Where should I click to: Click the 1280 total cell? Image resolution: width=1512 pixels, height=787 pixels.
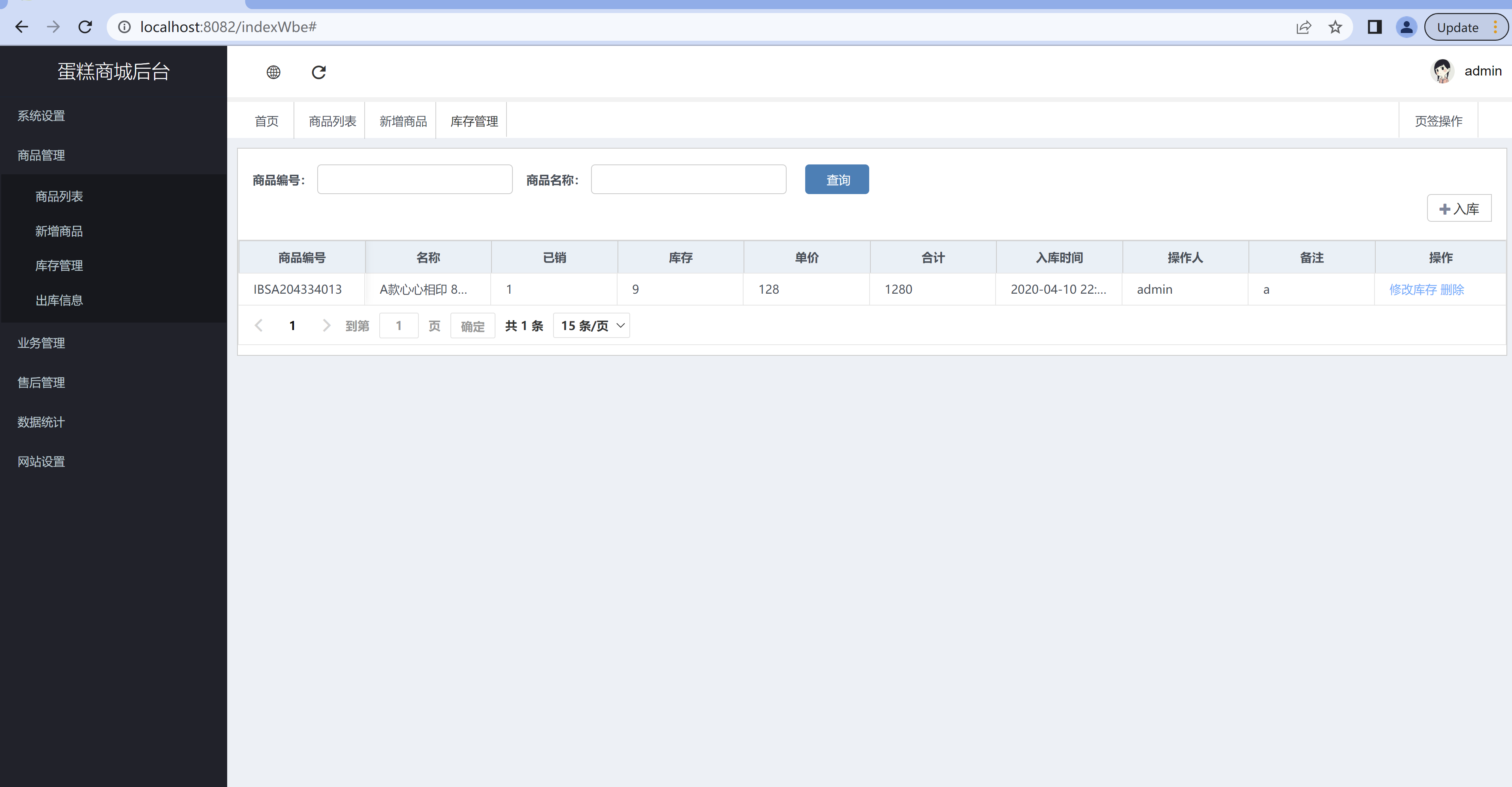[x=933, y=290]
